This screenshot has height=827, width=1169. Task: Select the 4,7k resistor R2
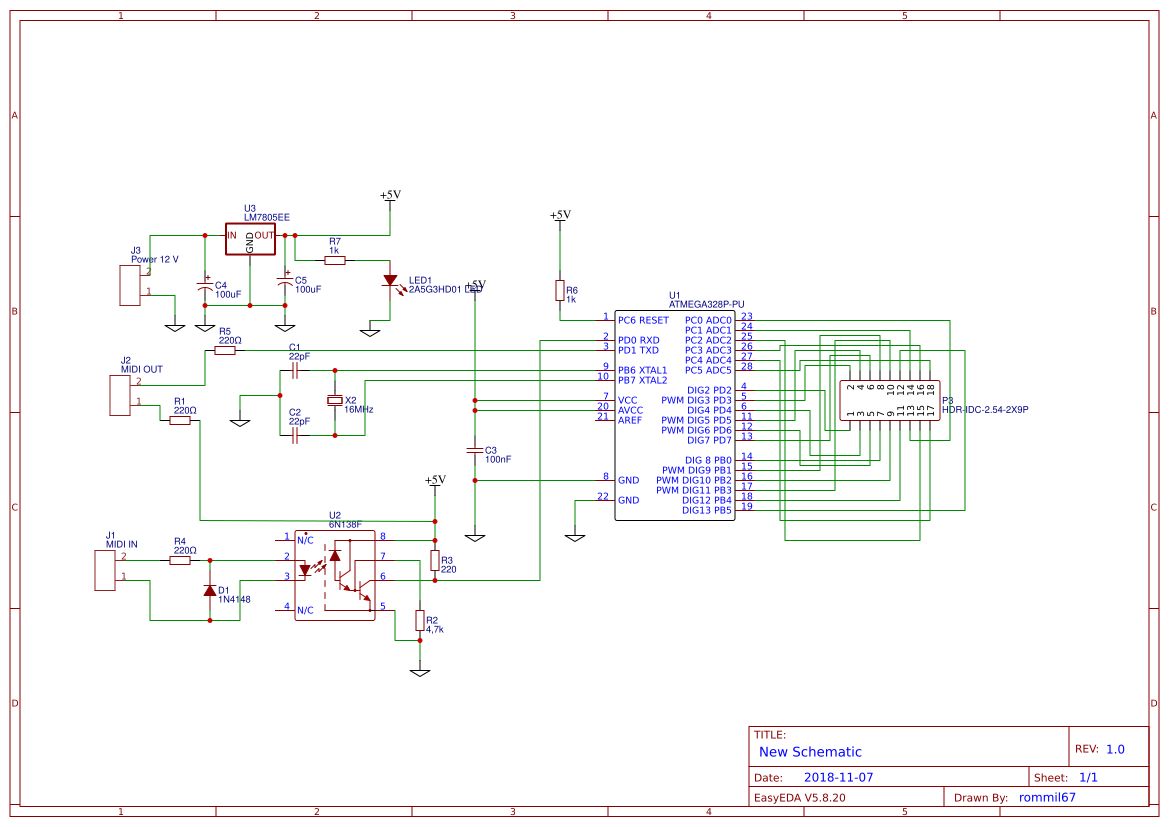[x=419, y=622]
